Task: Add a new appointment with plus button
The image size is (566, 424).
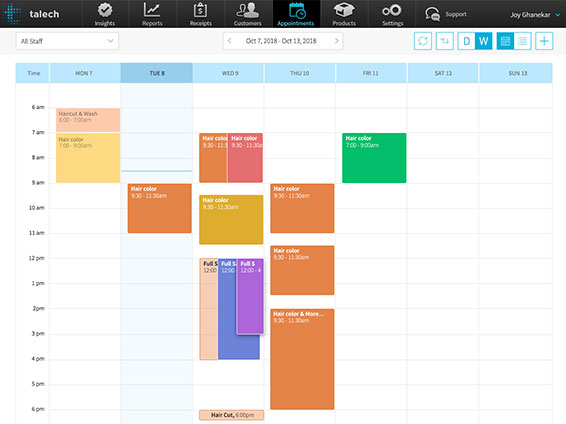Action: coord(544,41)
